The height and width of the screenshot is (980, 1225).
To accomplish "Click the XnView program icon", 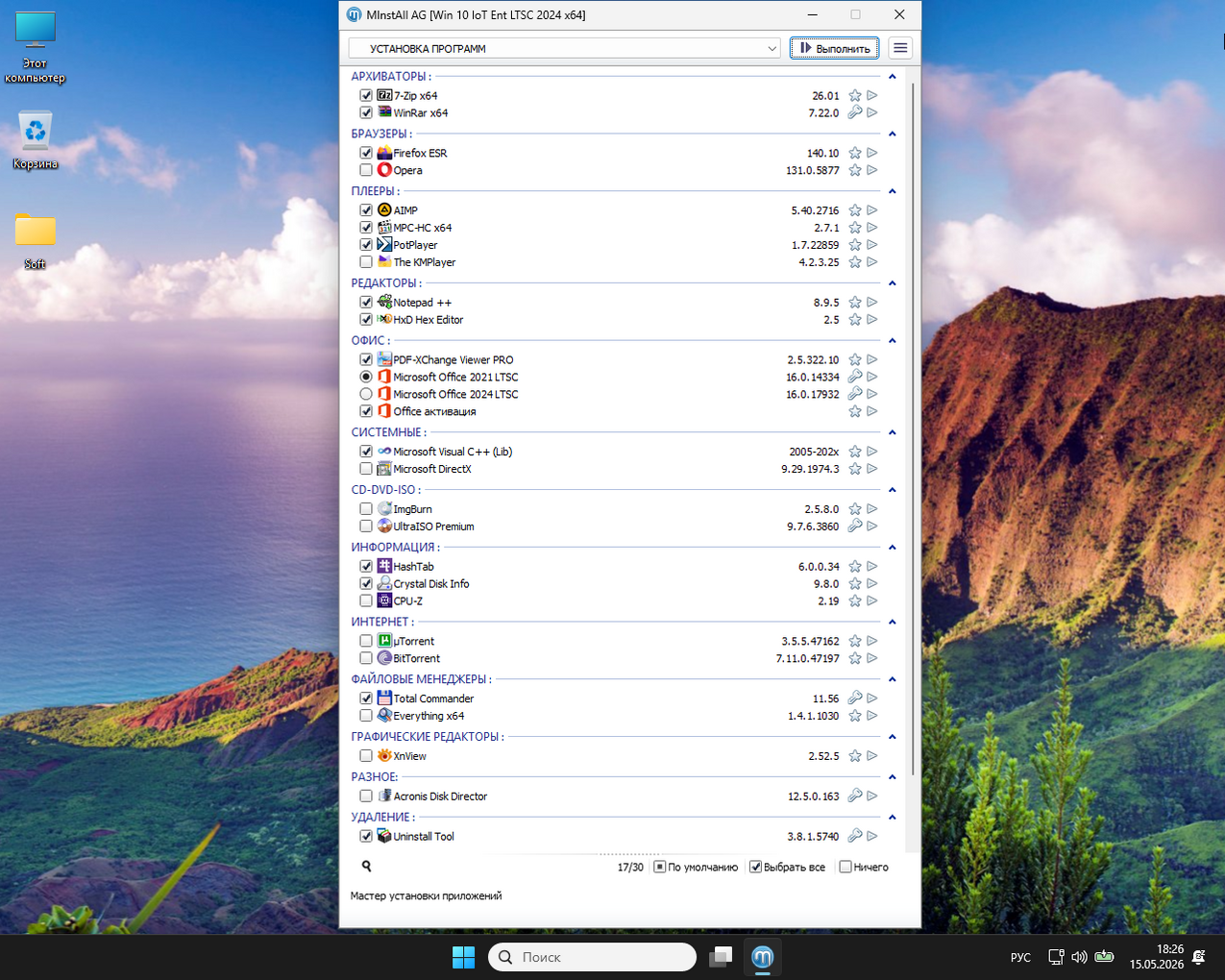I will pos(384,756).
